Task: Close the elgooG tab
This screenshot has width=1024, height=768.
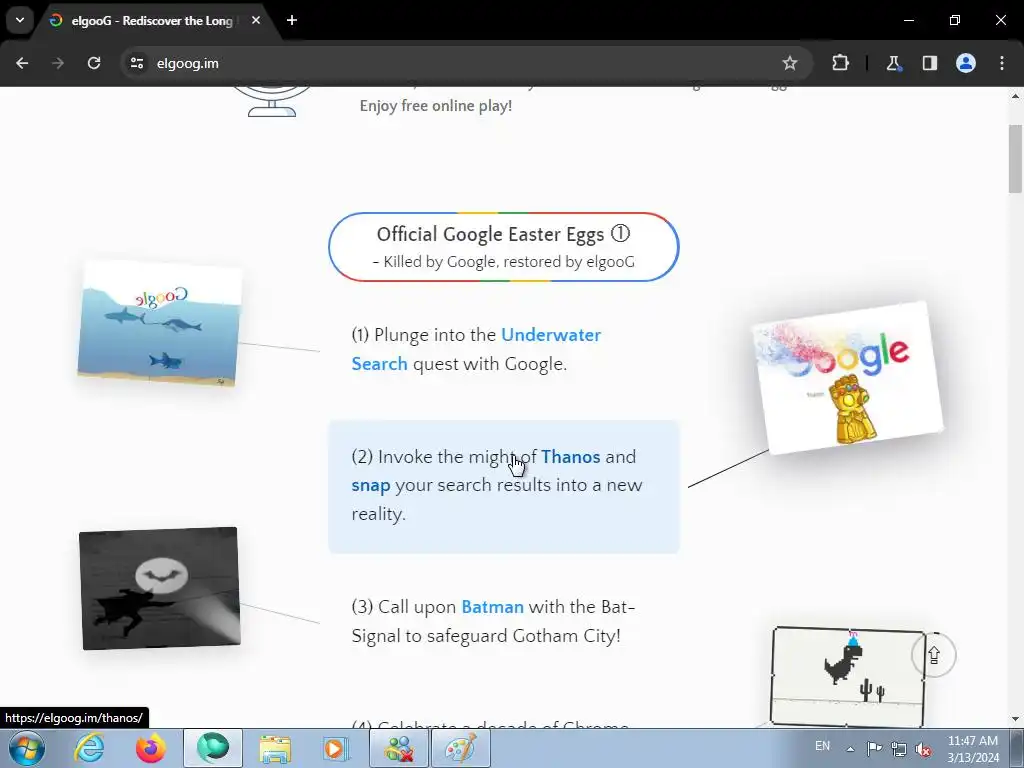Action: point(256,20)
